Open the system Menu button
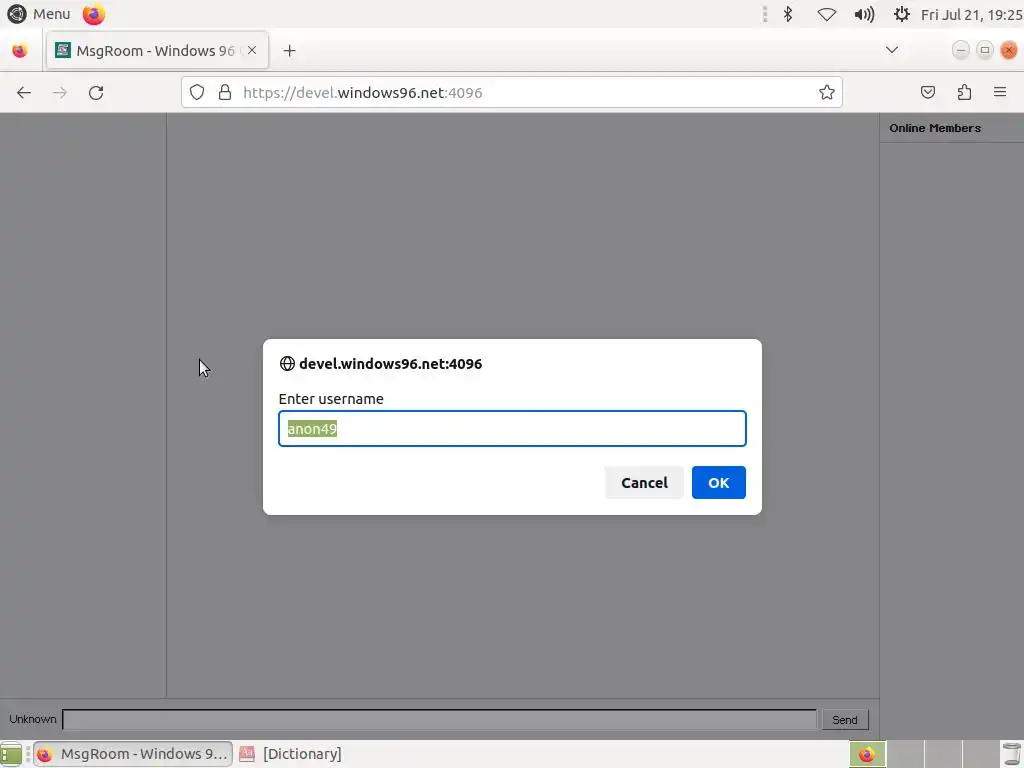 click(38, 14)
